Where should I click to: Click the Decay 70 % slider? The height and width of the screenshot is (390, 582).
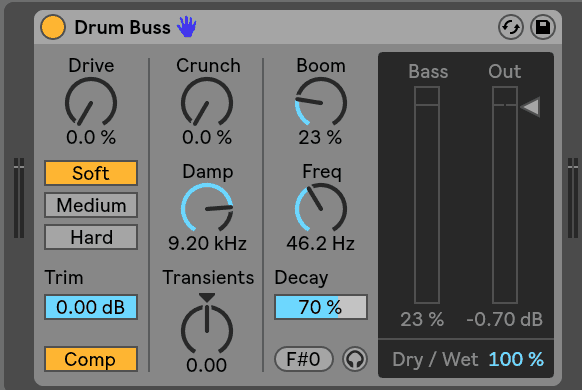tap(321, 307)
